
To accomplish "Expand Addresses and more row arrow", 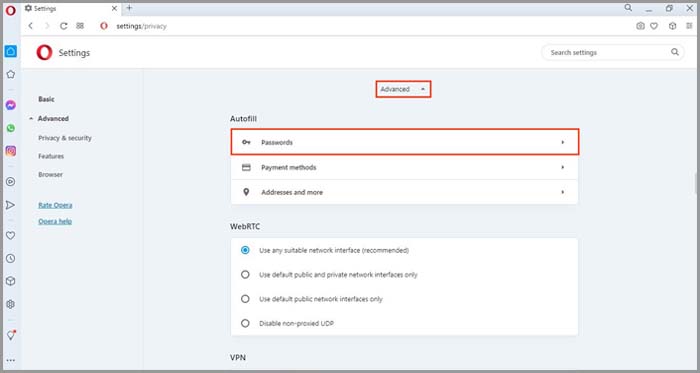I will click(562, 192).
